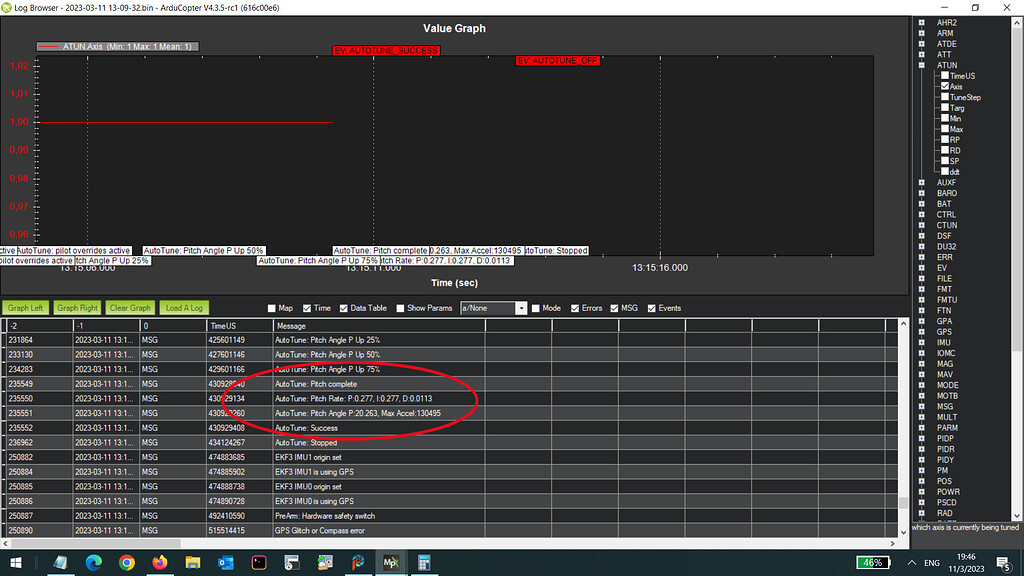Toggle the Map display checkbox
Image resolution: width=1024 pixels, height=576 pixels.
click(x=270, y=307)
